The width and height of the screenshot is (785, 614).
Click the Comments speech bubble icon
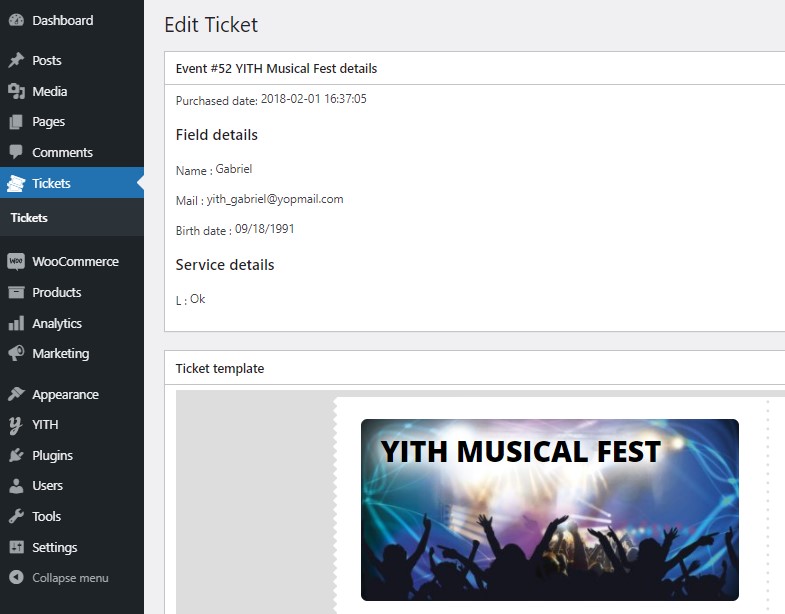click(x=16, y=153)
